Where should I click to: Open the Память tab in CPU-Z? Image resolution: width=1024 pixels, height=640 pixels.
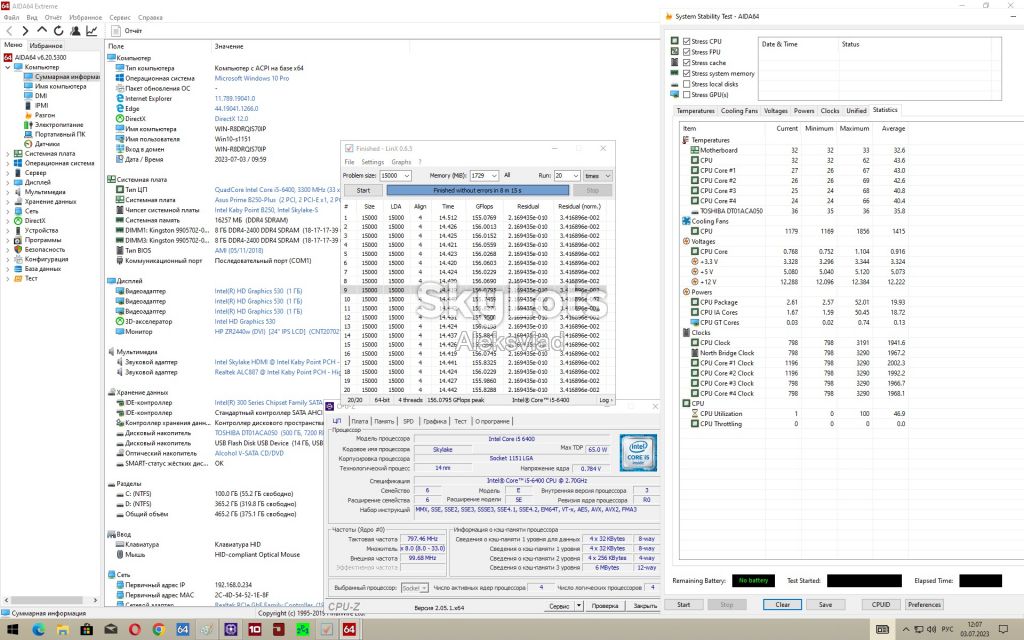tap(384, 421)
